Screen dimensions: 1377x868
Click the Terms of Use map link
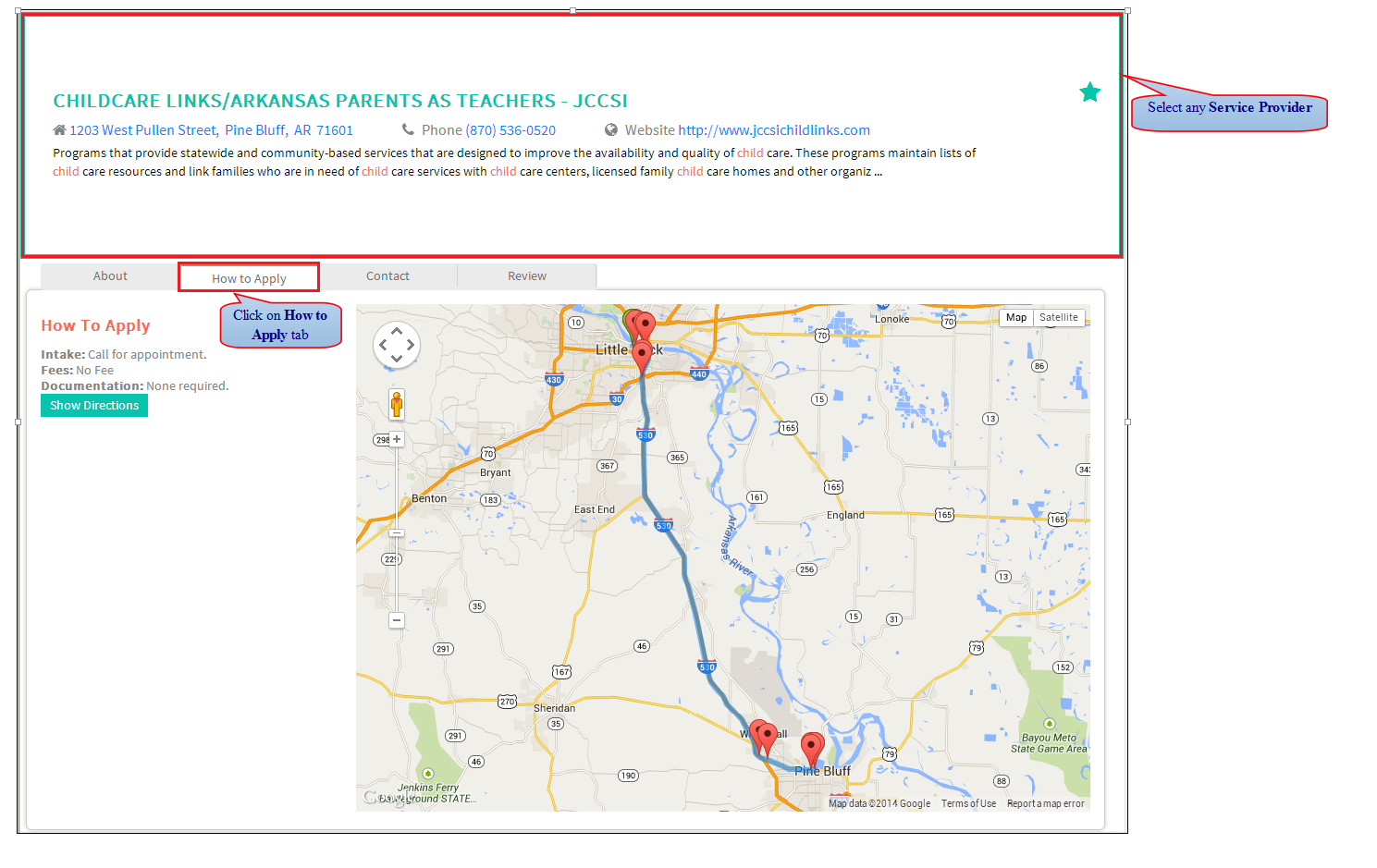click(x=968, y=804)
